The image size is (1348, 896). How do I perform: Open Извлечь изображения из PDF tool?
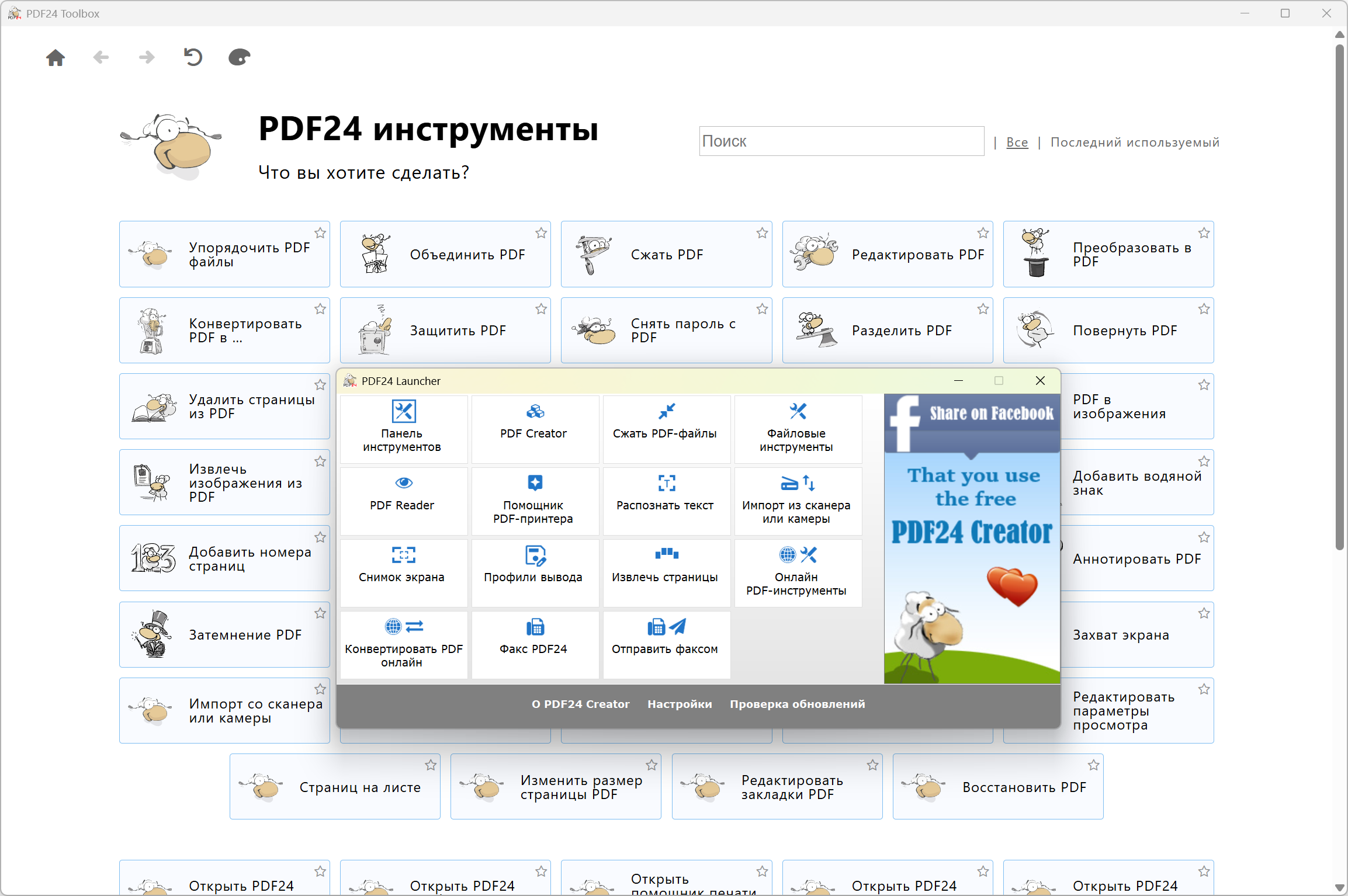pos(224,482)
